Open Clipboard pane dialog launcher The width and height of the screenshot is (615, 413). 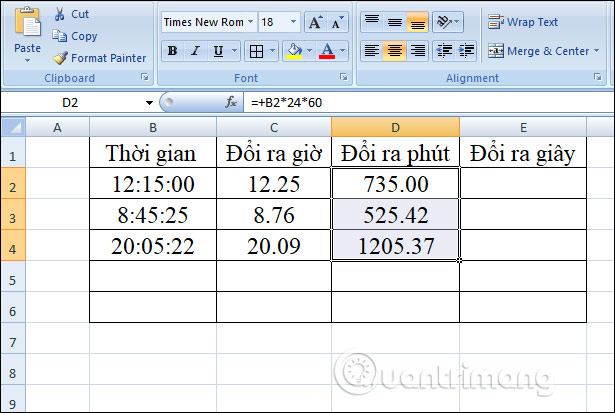[x=145, y=77]
